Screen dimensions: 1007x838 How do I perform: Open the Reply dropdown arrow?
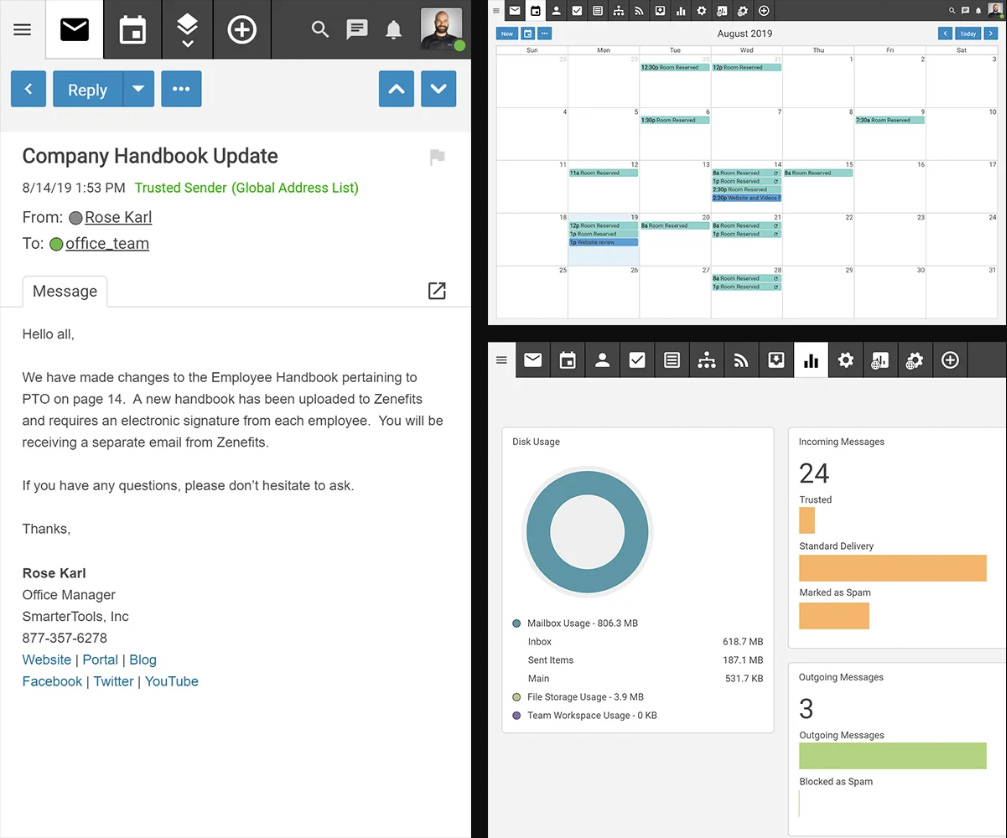point(138,89)
